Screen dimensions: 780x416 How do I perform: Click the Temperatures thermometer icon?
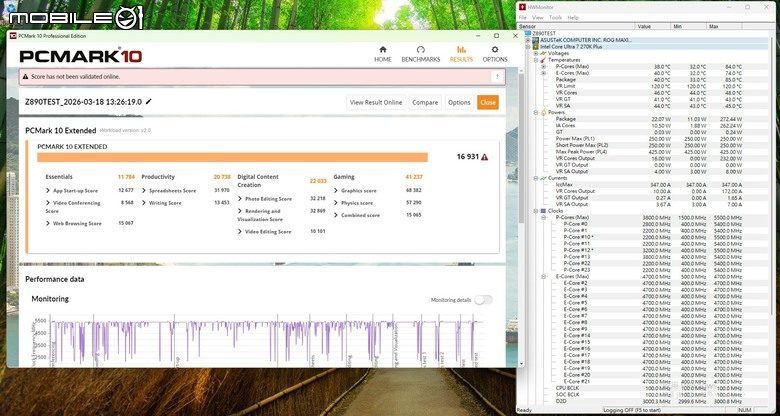point(543,60)
